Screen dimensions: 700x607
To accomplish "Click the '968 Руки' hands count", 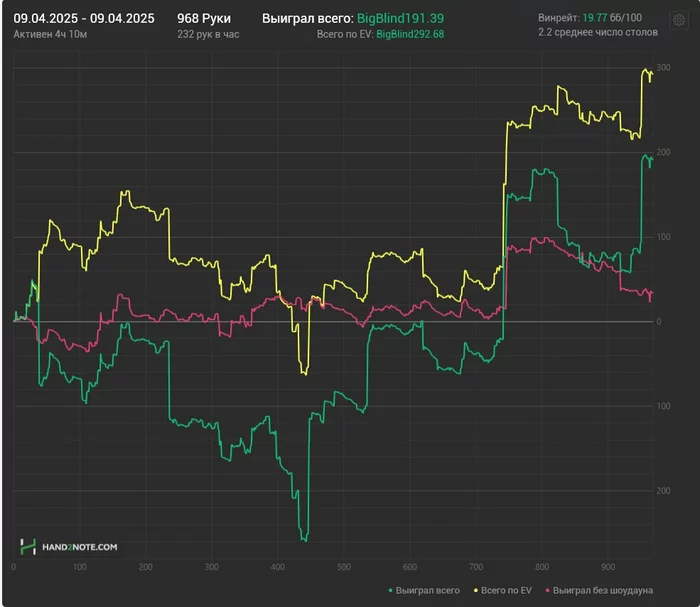I will [x=203, y=18].
